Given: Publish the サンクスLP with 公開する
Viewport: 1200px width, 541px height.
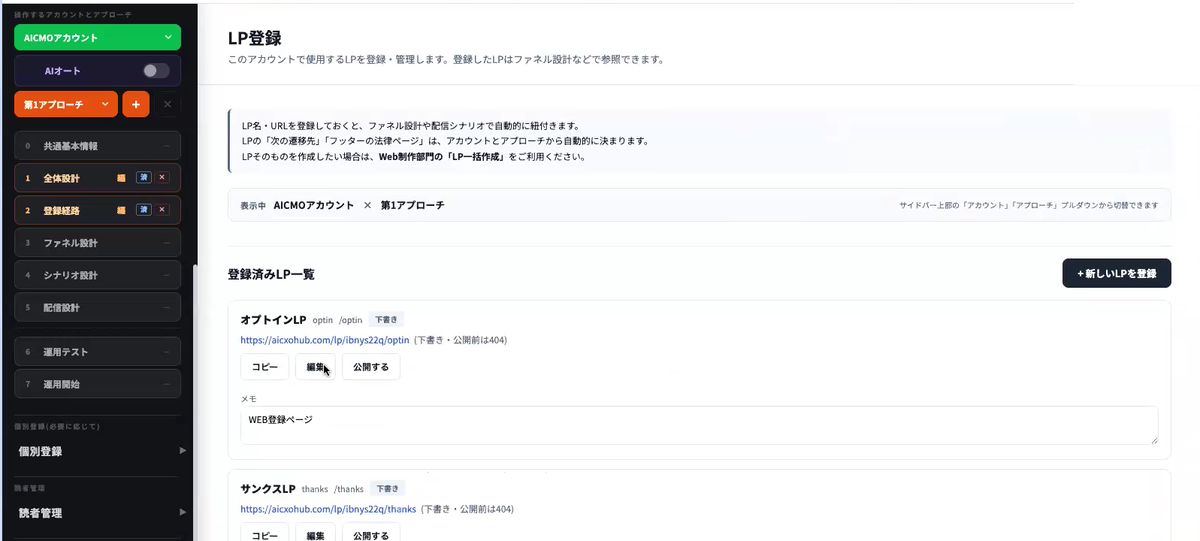Looking at the screenshot, I should (x=371, y=534).
